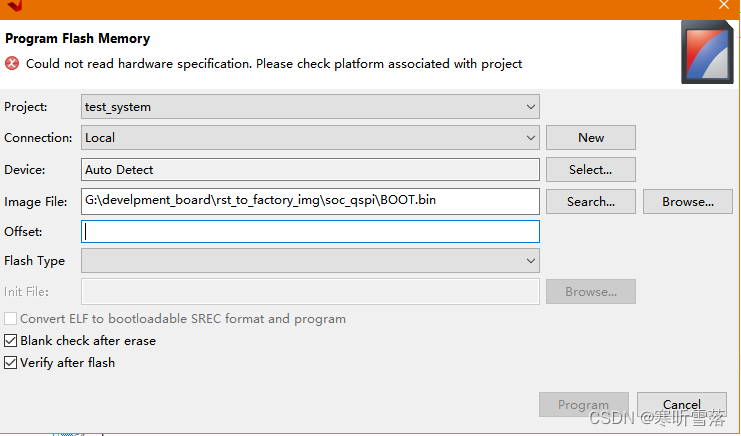This screenshot has width=741, height=436.
Task: Click the Image File: label
Action: [35, 202]
